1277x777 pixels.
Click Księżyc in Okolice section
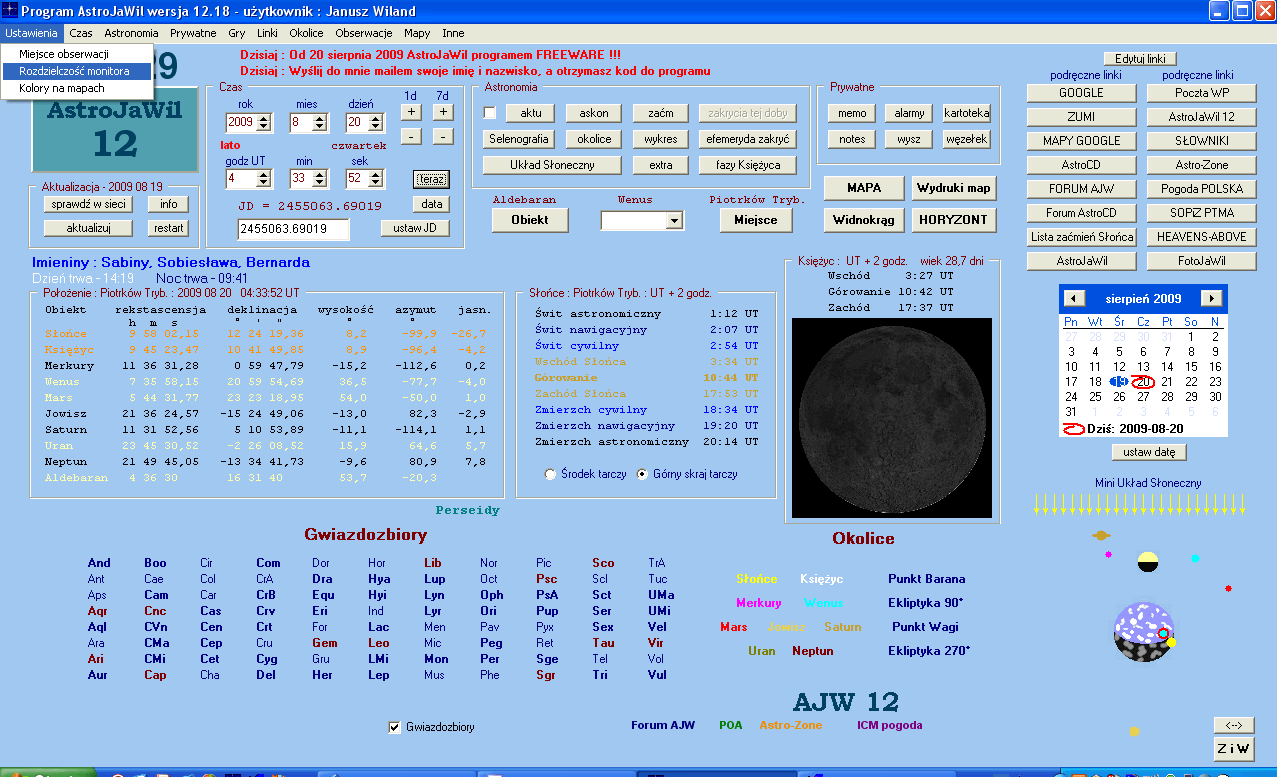821,579
